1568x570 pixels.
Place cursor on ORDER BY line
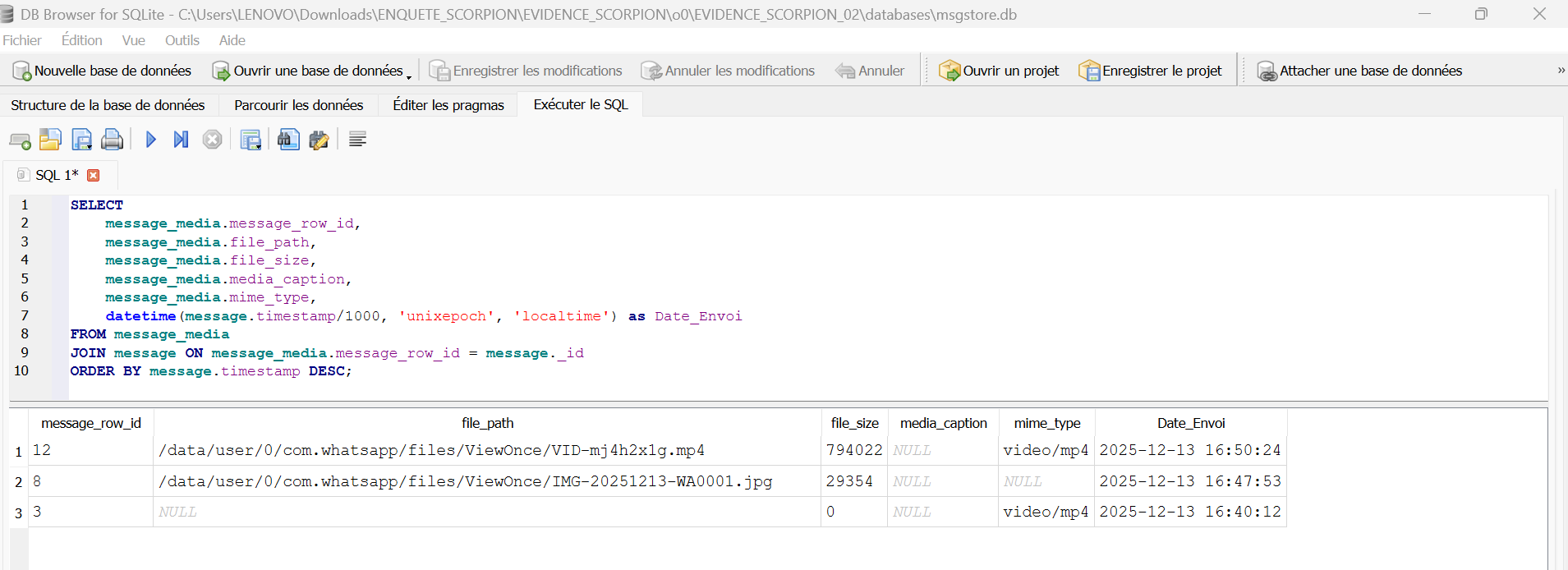tap(211, 371)
